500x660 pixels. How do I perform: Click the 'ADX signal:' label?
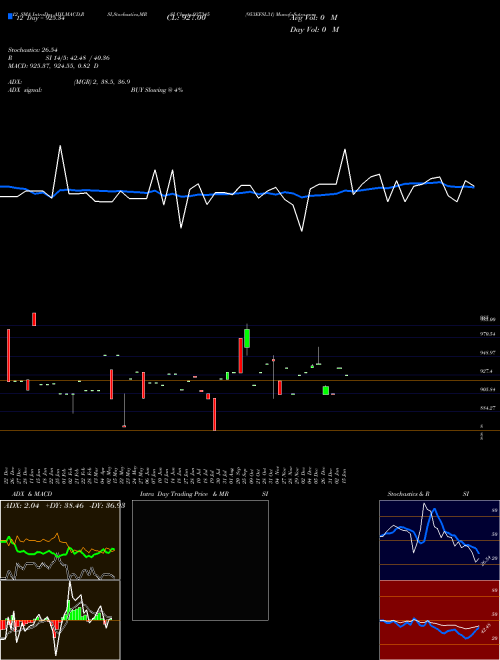pyautogui.click(x=25, y=90)
